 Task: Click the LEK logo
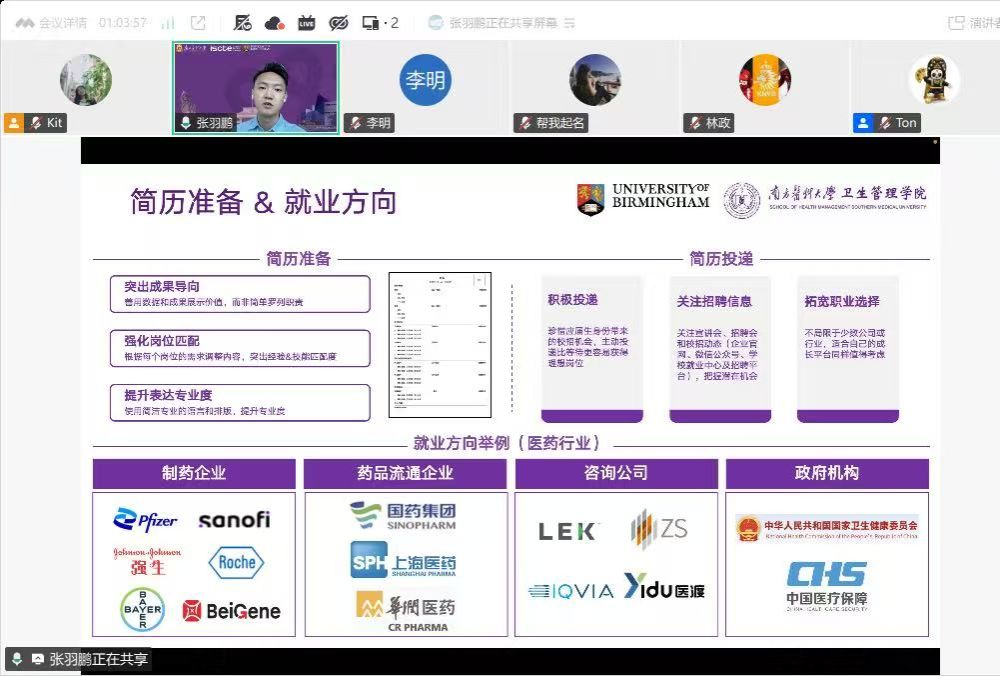(x=568, y=531)
